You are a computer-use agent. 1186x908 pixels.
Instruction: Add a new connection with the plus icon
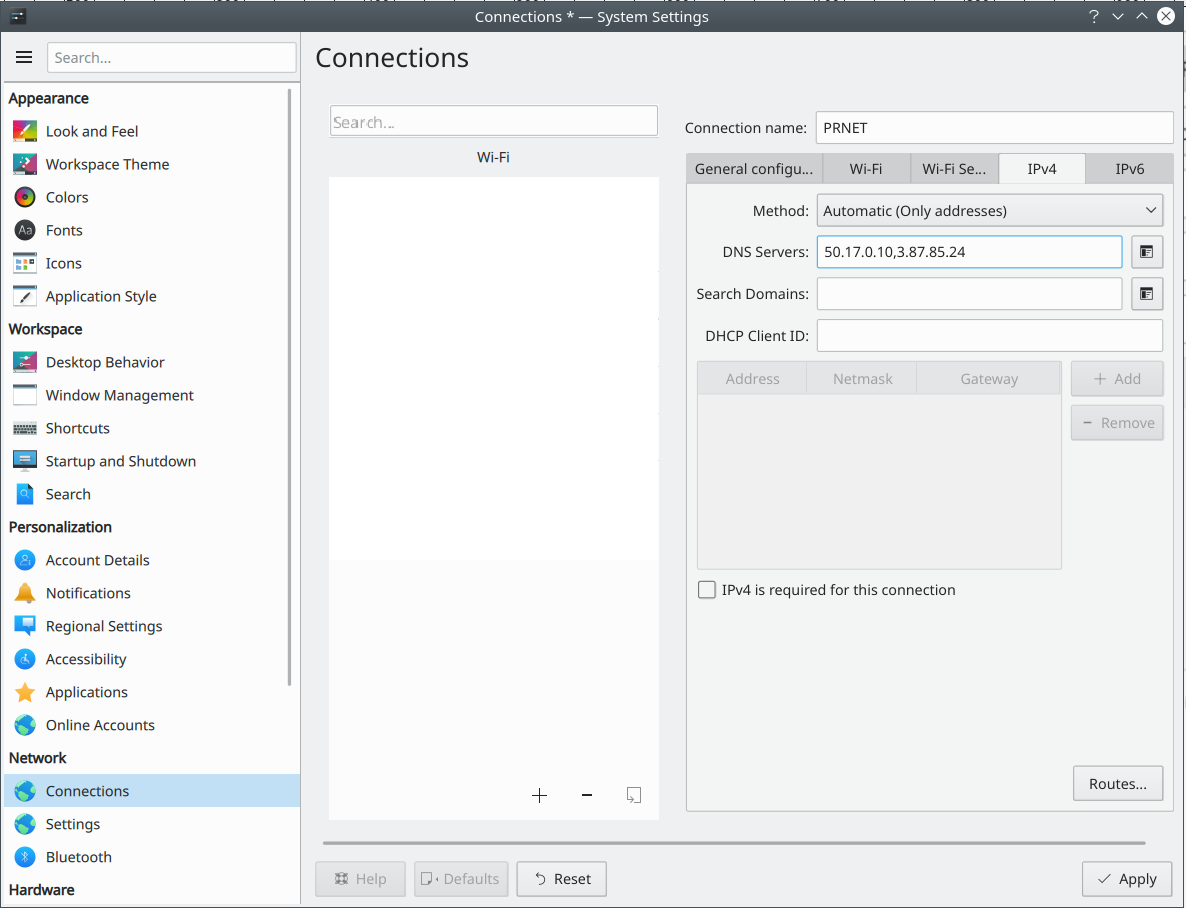point(540,795)
